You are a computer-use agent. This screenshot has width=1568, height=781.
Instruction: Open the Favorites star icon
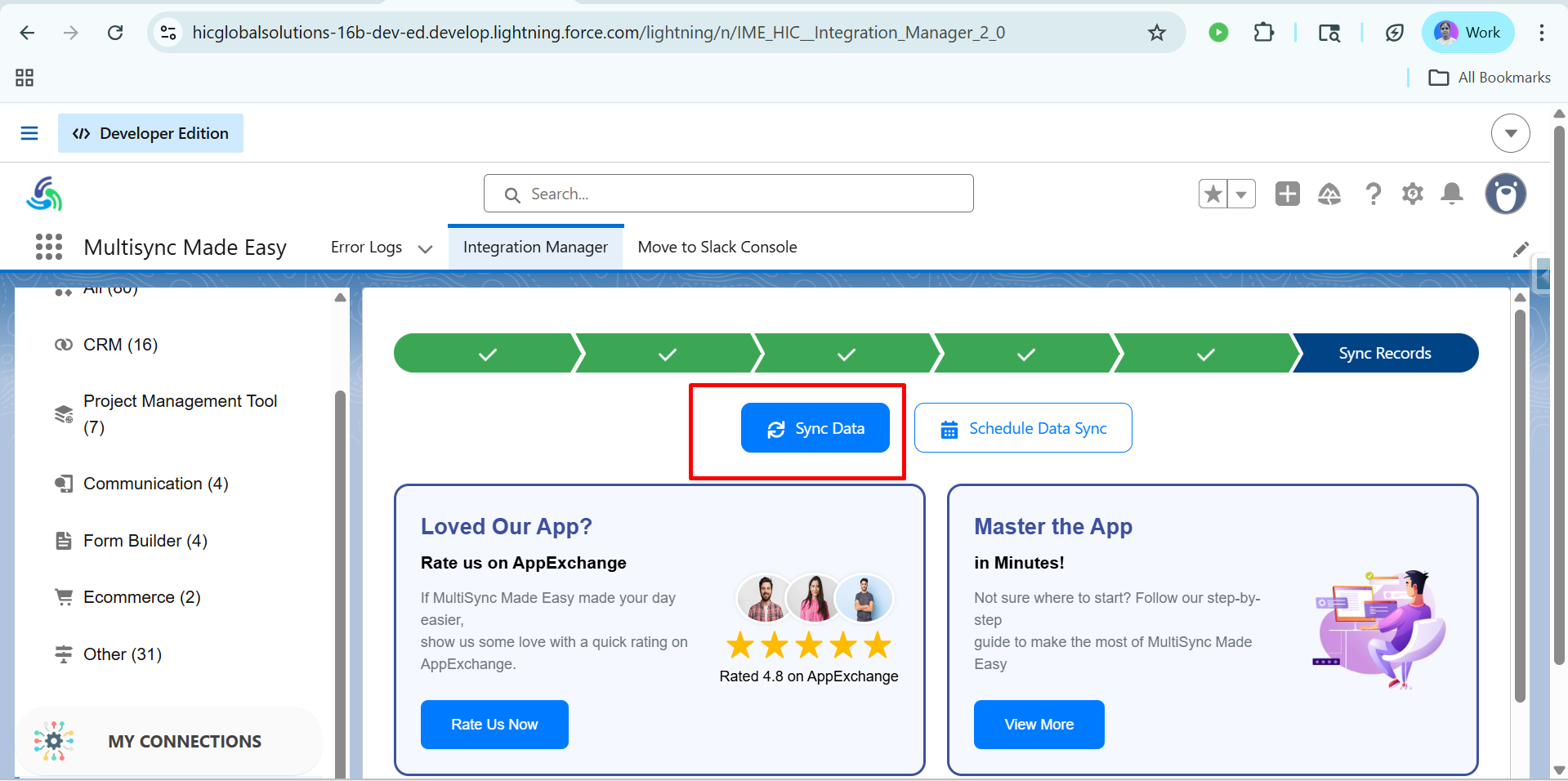pos(1213,194)
